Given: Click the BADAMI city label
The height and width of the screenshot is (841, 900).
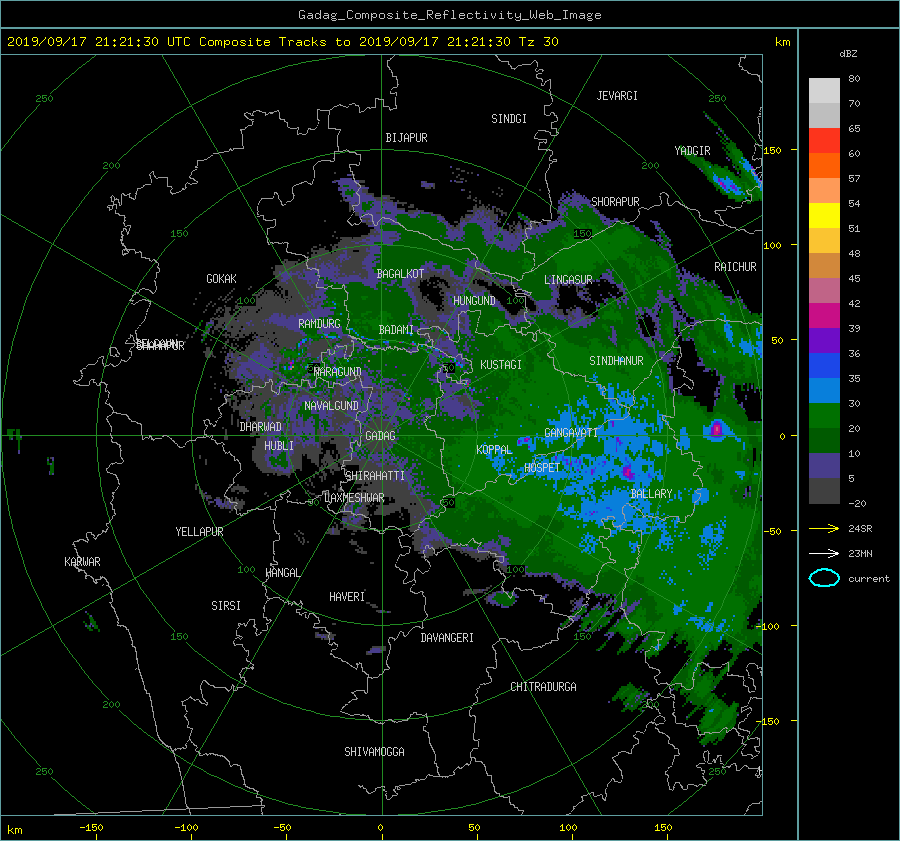Looking at the screenshot, I should click(396, 330).
